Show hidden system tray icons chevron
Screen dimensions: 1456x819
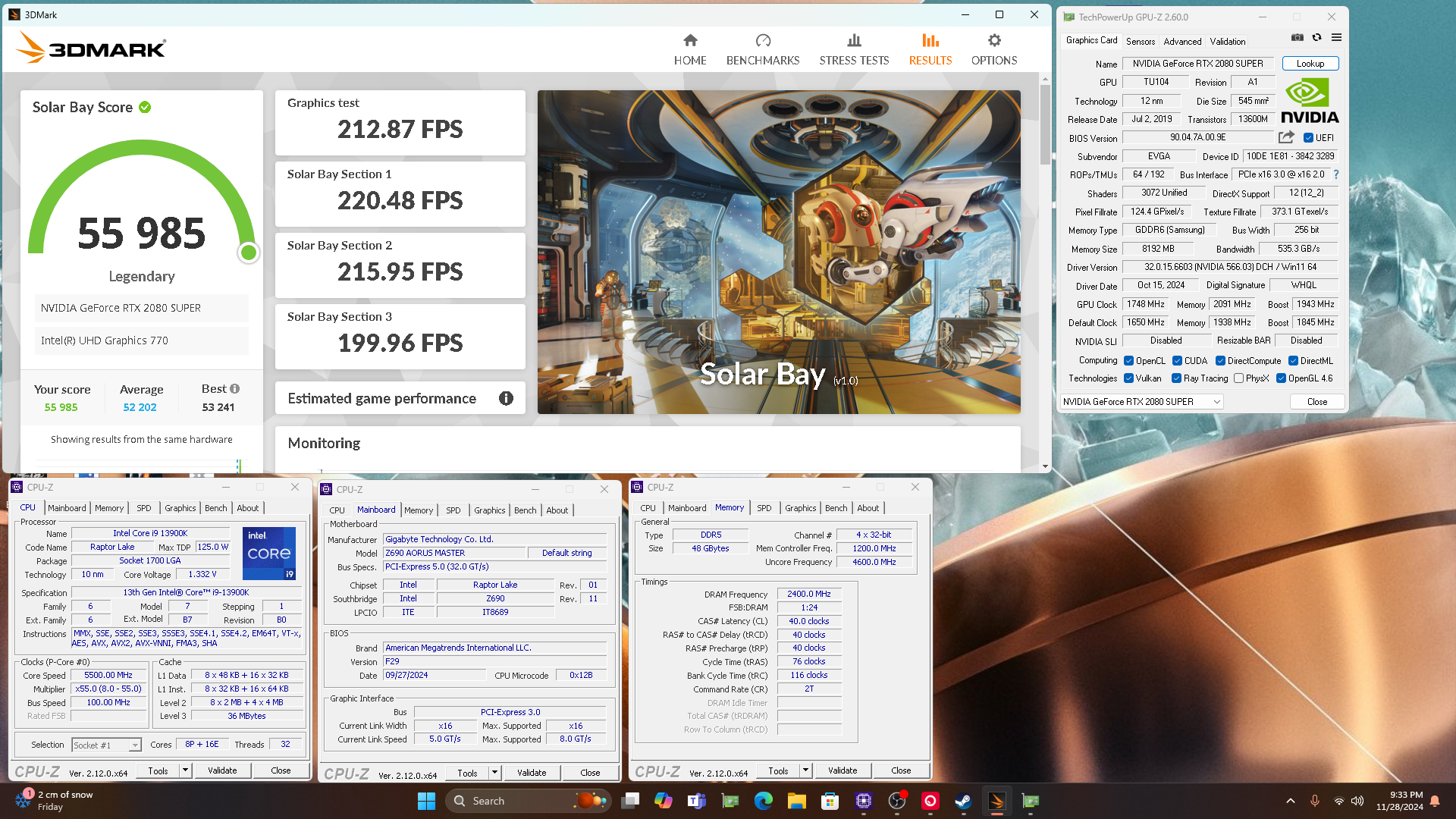(x=1290, y=801)
